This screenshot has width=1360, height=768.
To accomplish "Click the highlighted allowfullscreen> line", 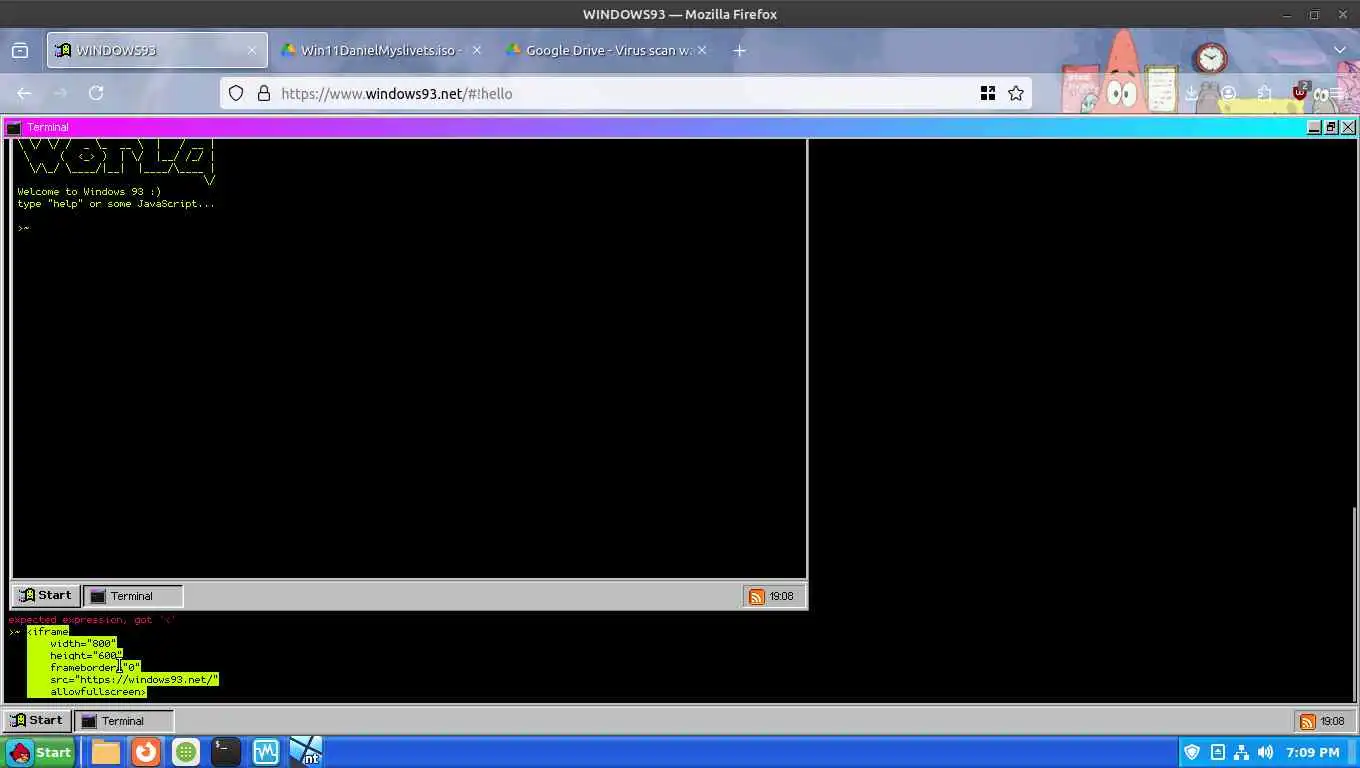I will pos(98,691).
